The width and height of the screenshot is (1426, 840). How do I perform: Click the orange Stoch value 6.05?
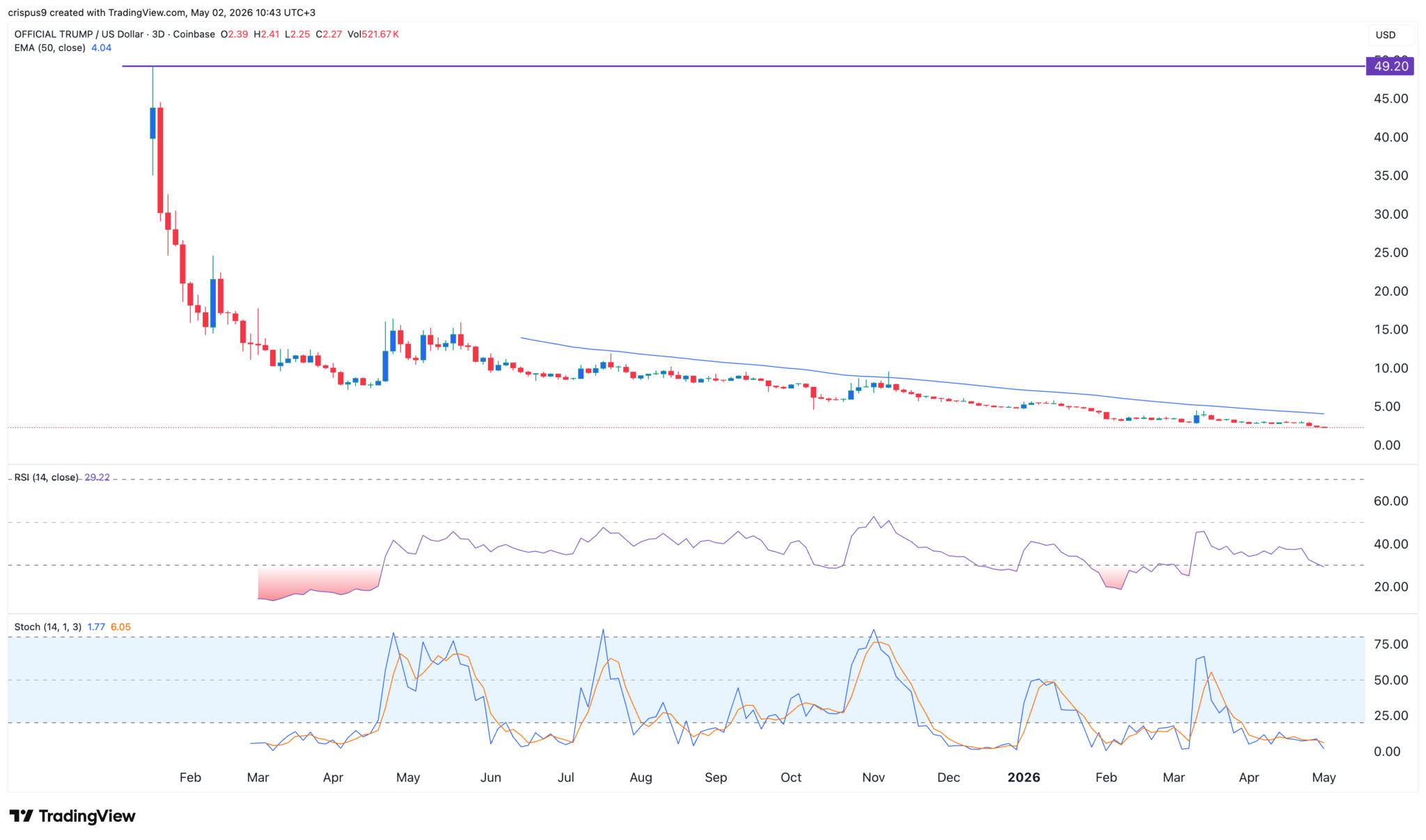pos(120,627)
